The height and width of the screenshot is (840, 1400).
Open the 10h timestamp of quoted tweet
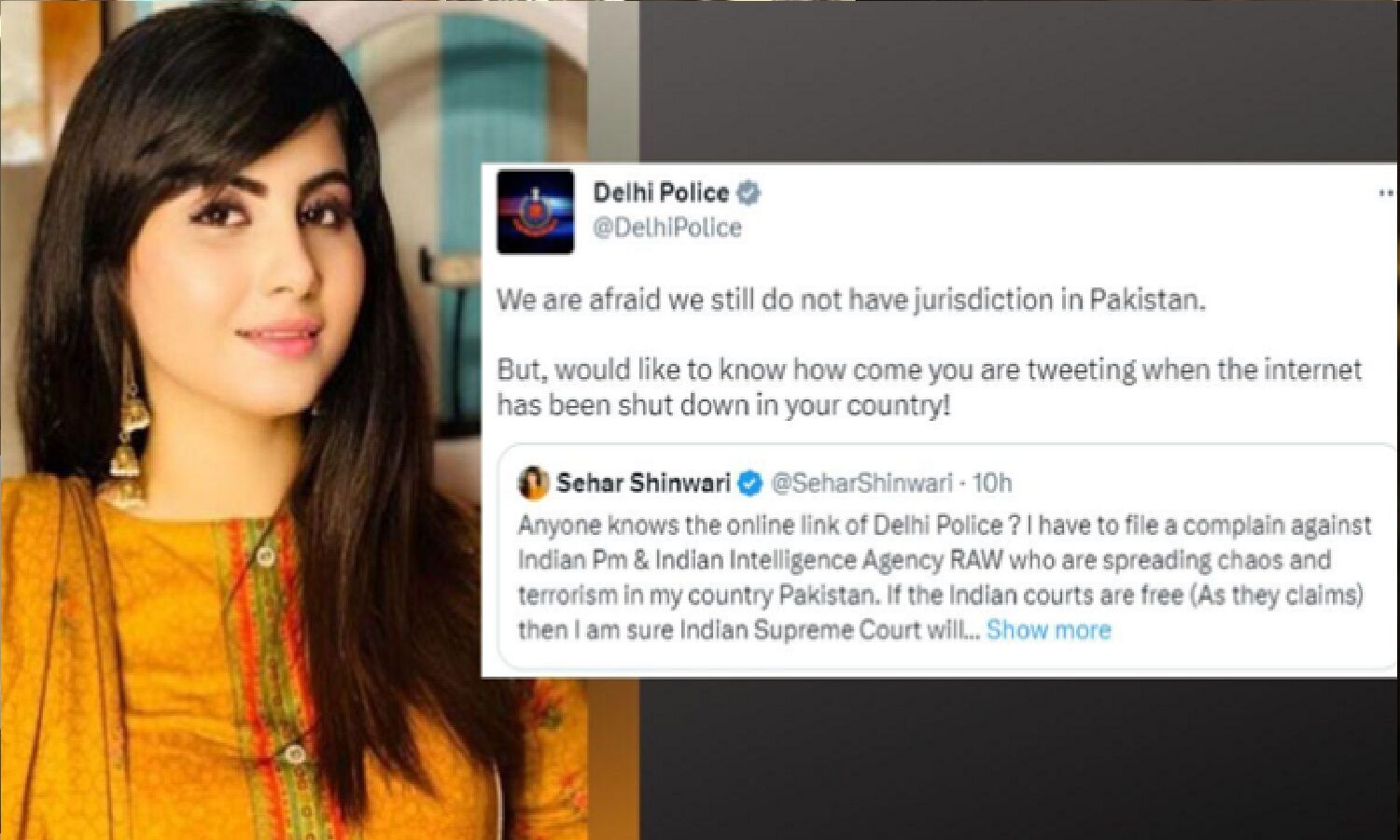click(x=992, y=483)
